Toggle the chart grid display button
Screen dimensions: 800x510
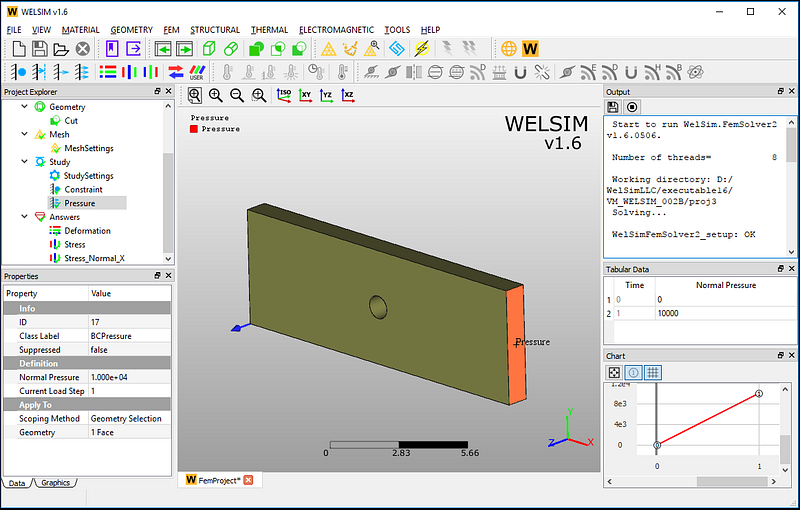(652, 372)
